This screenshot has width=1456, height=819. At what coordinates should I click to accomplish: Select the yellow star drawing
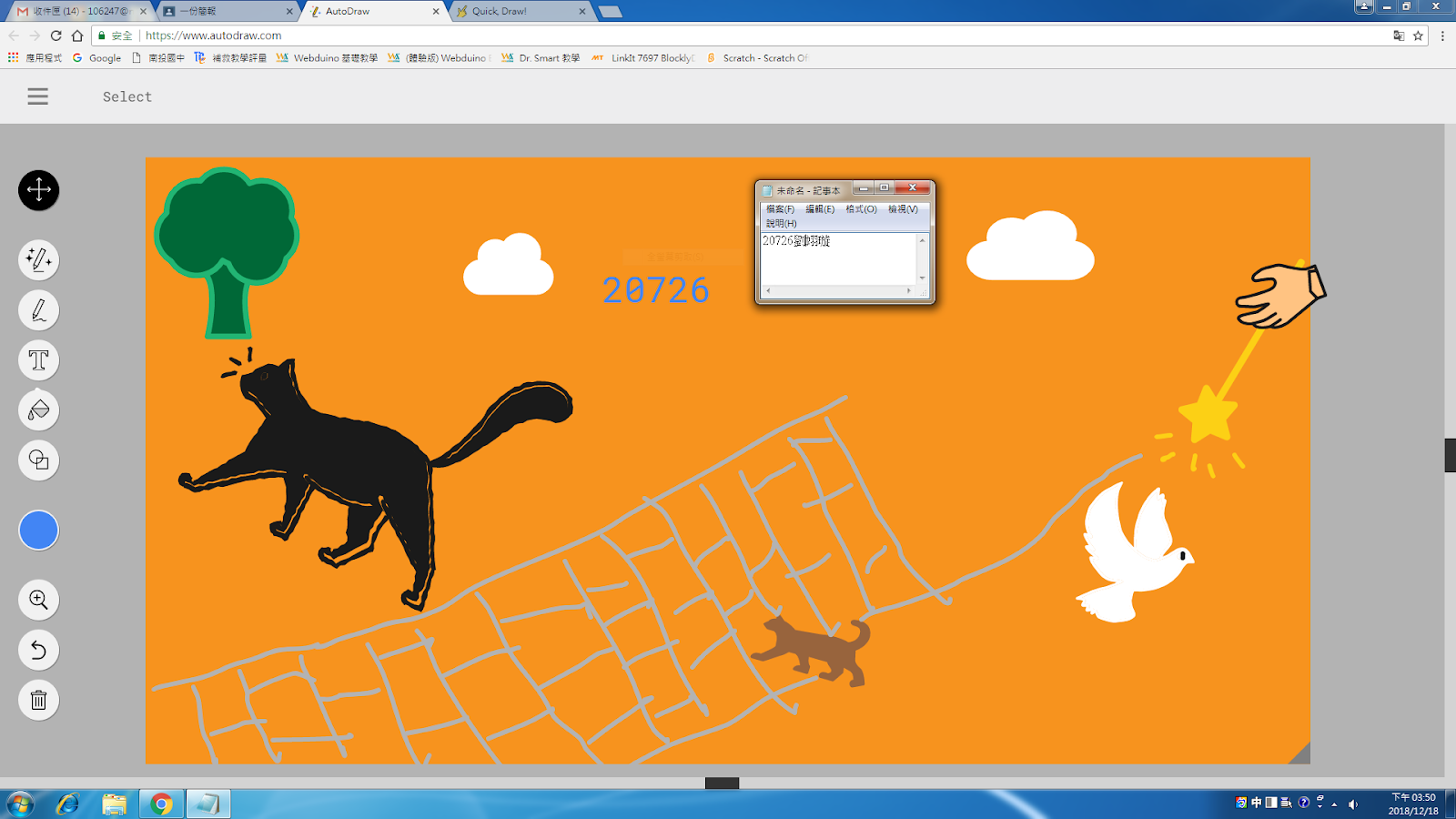click(x=1208, y=414)
